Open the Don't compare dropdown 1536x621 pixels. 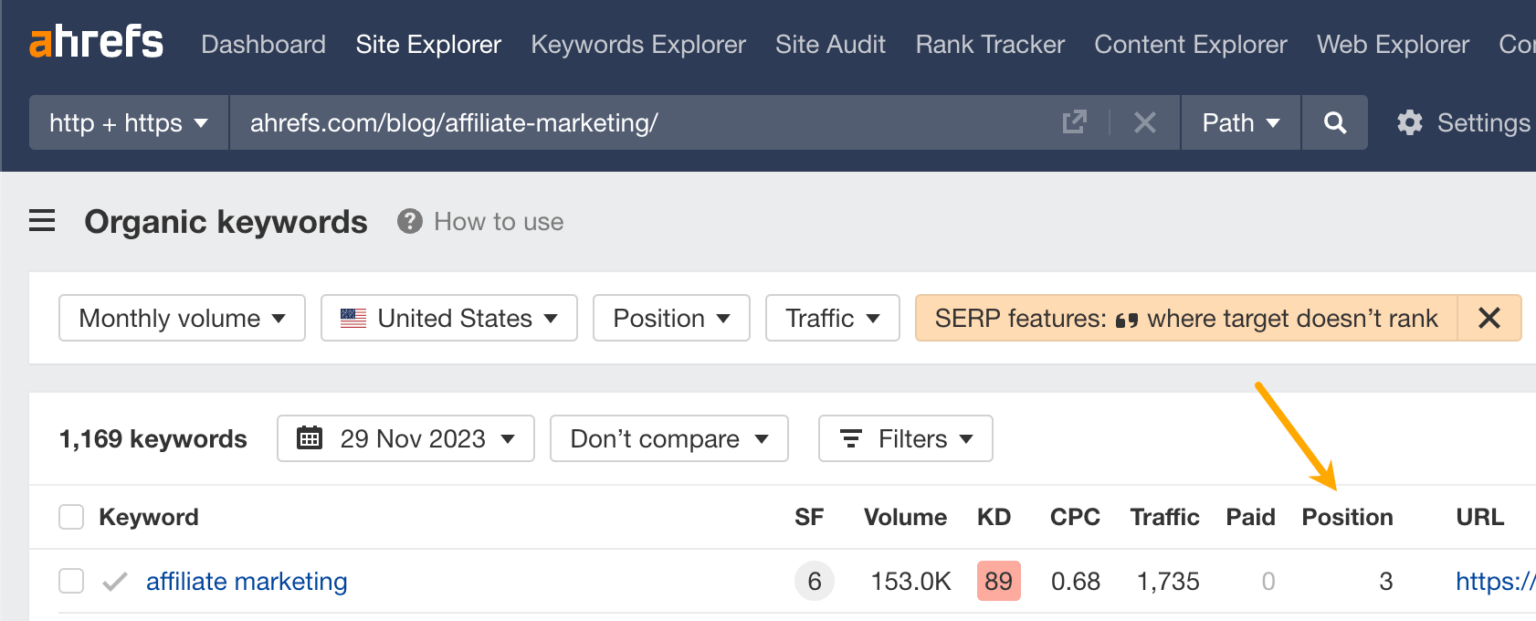[x=668, y=438]
